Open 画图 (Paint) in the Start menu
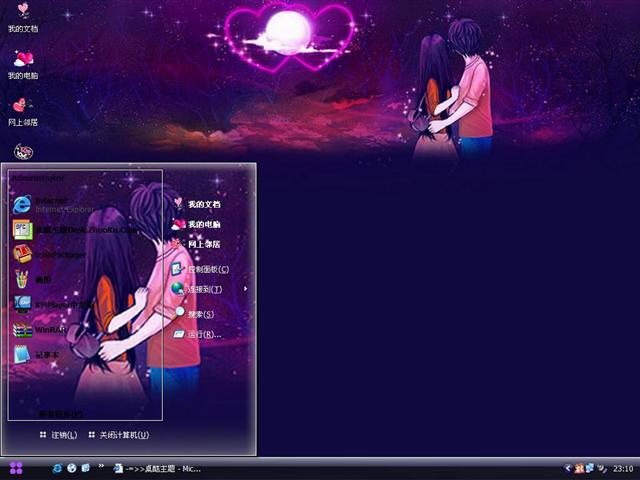This screenshot has width=640, height=480. [32, 280]
